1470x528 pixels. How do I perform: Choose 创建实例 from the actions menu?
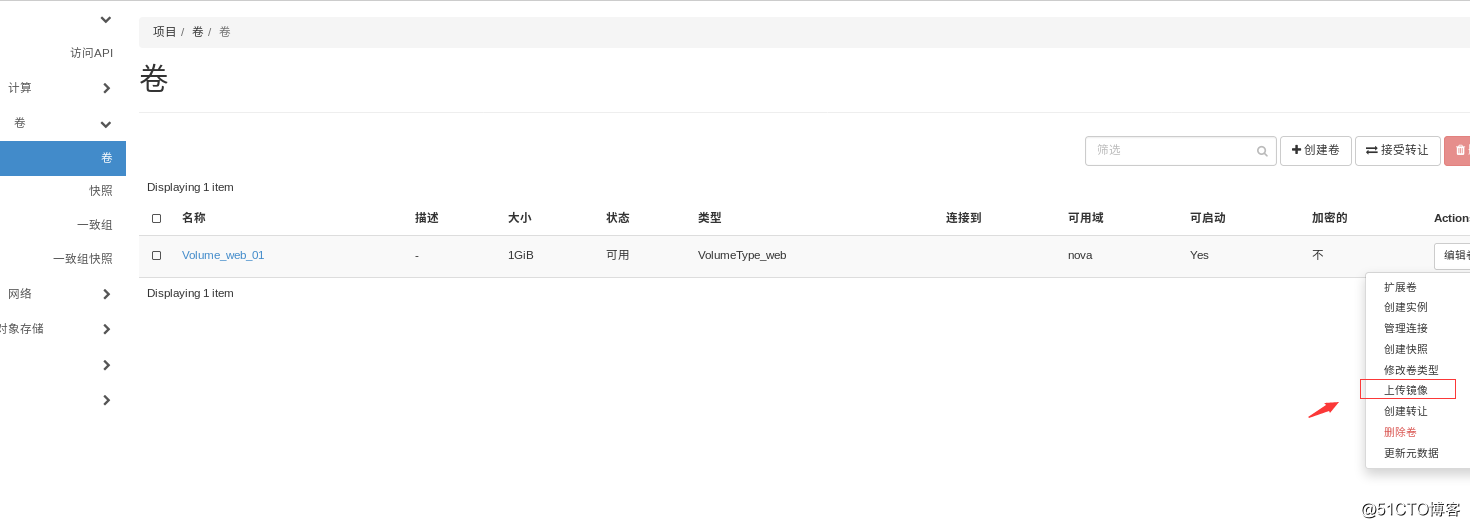click(x=1406, y=307)
